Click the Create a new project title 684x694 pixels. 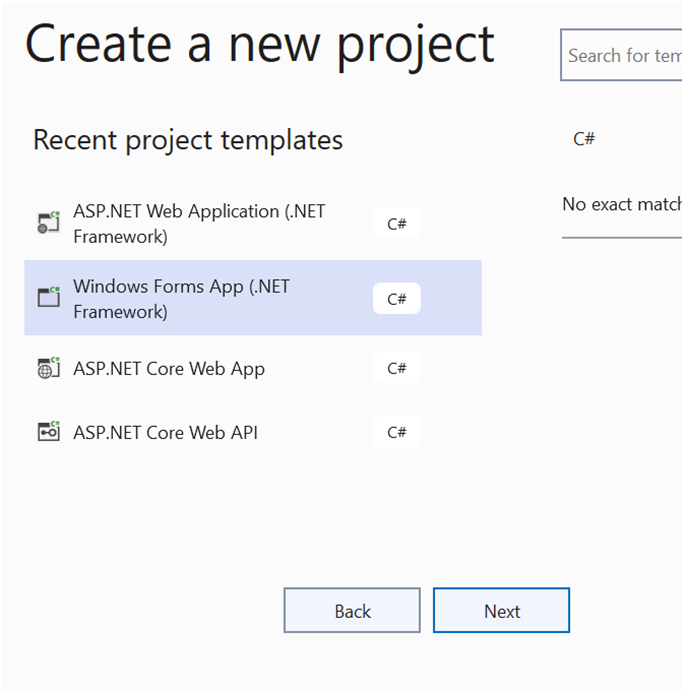tap(260, 45)
